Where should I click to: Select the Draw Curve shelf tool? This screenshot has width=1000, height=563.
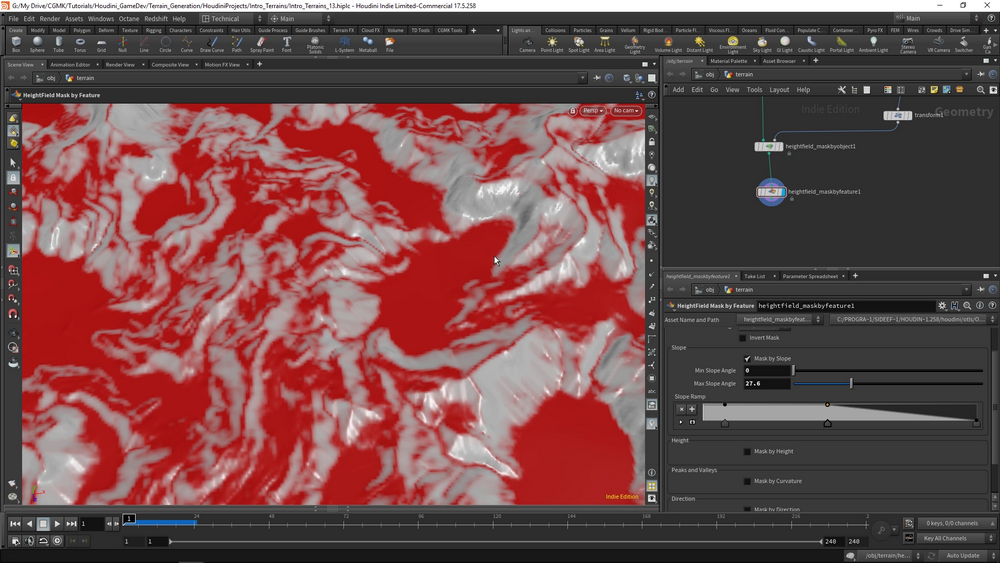tap(212, 44)
